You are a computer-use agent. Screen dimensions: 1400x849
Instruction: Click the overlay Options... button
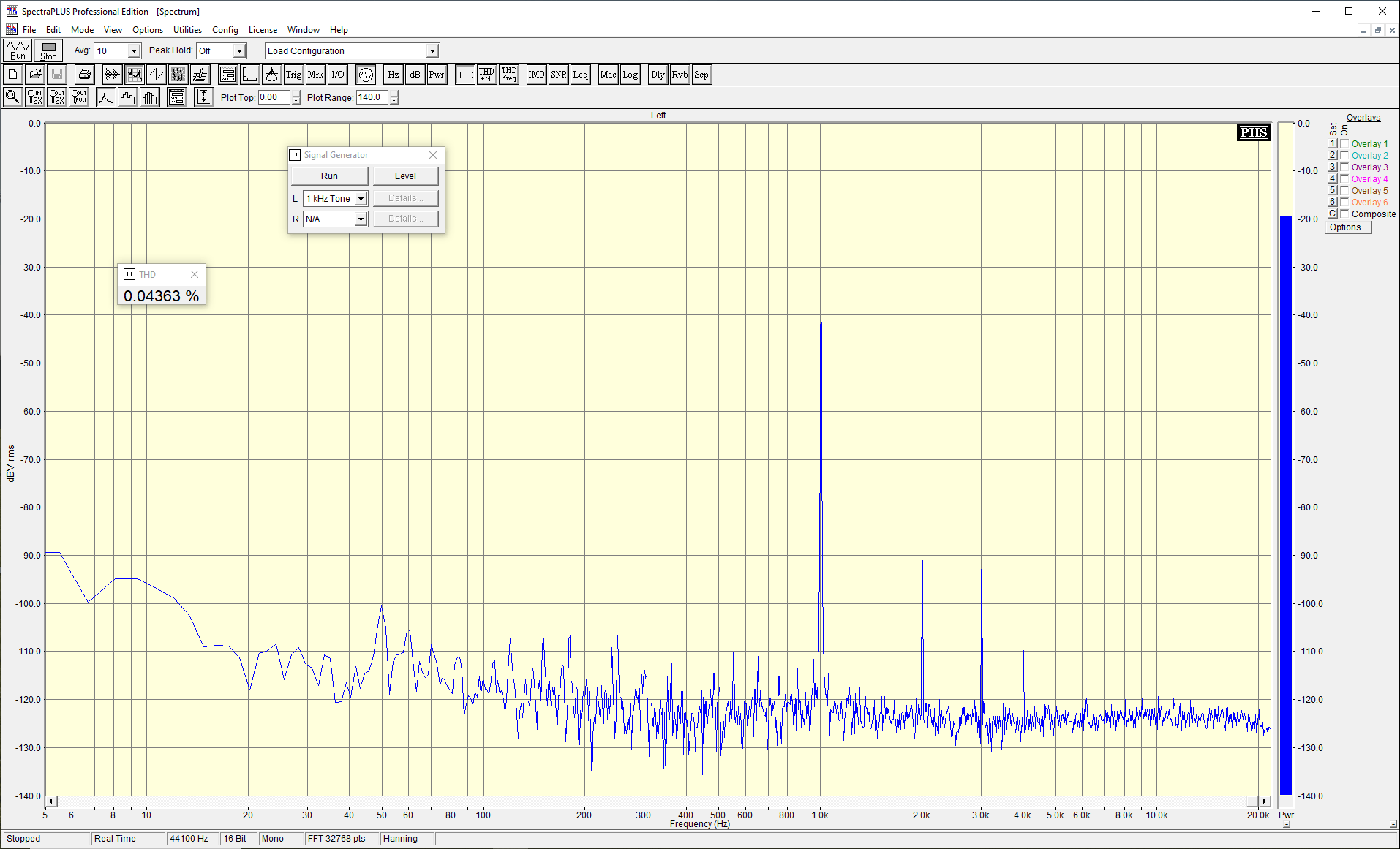click(1348, 227)
